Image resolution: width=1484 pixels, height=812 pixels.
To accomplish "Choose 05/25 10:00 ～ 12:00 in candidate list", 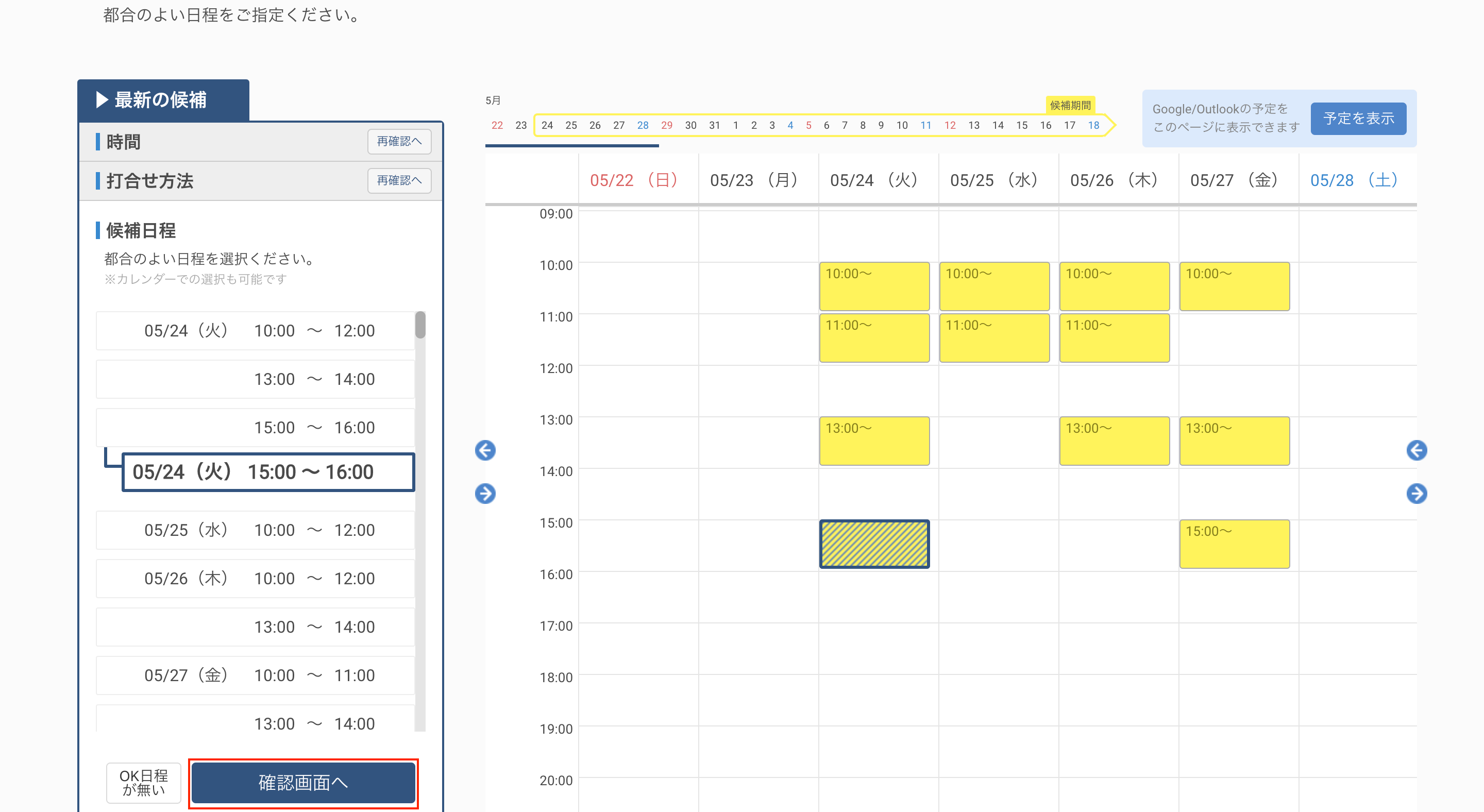I will pos(256,530).
